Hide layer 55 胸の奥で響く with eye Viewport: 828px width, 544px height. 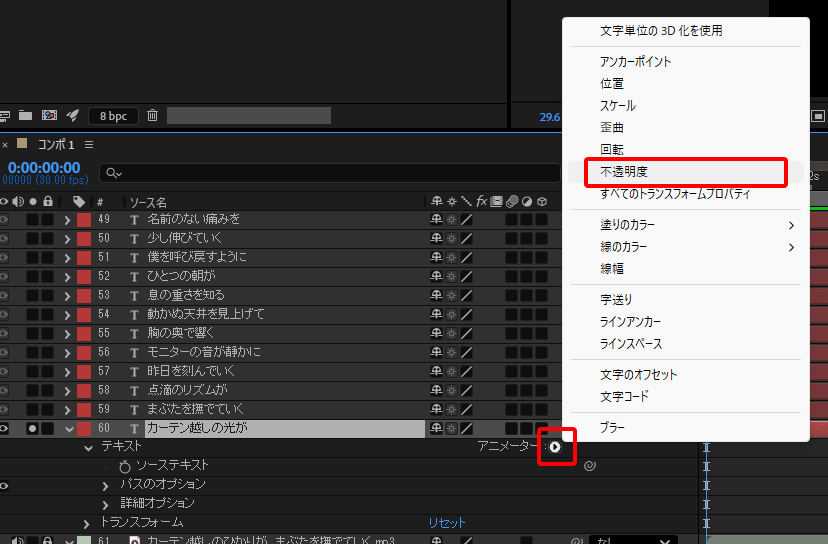[x=4, y=333]
